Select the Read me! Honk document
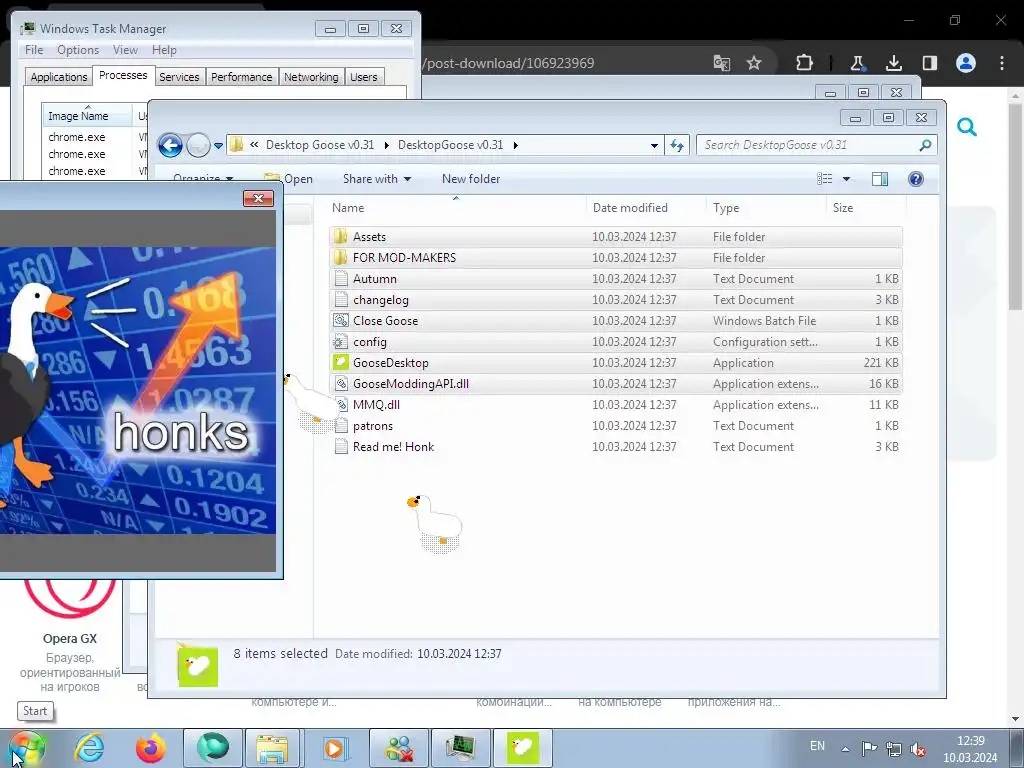Image resolution: width=1024 pixels, height=768 pixels. 616,447
